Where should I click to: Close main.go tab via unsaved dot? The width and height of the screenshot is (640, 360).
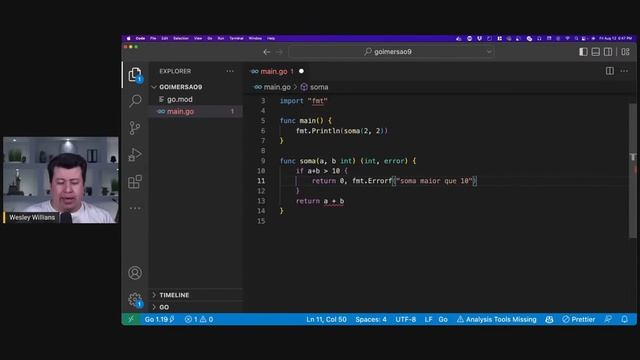click(301, 71)
